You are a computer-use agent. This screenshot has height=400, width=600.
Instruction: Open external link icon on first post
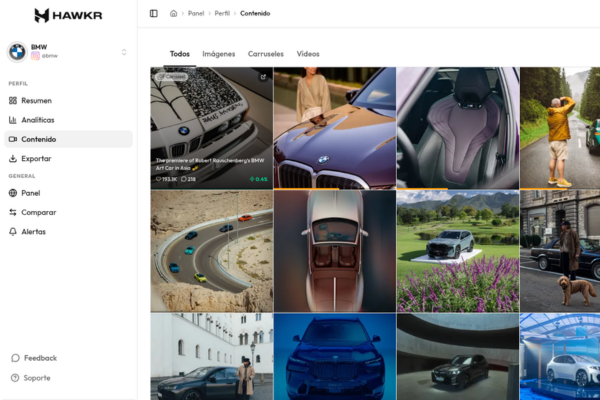point(263,76)
